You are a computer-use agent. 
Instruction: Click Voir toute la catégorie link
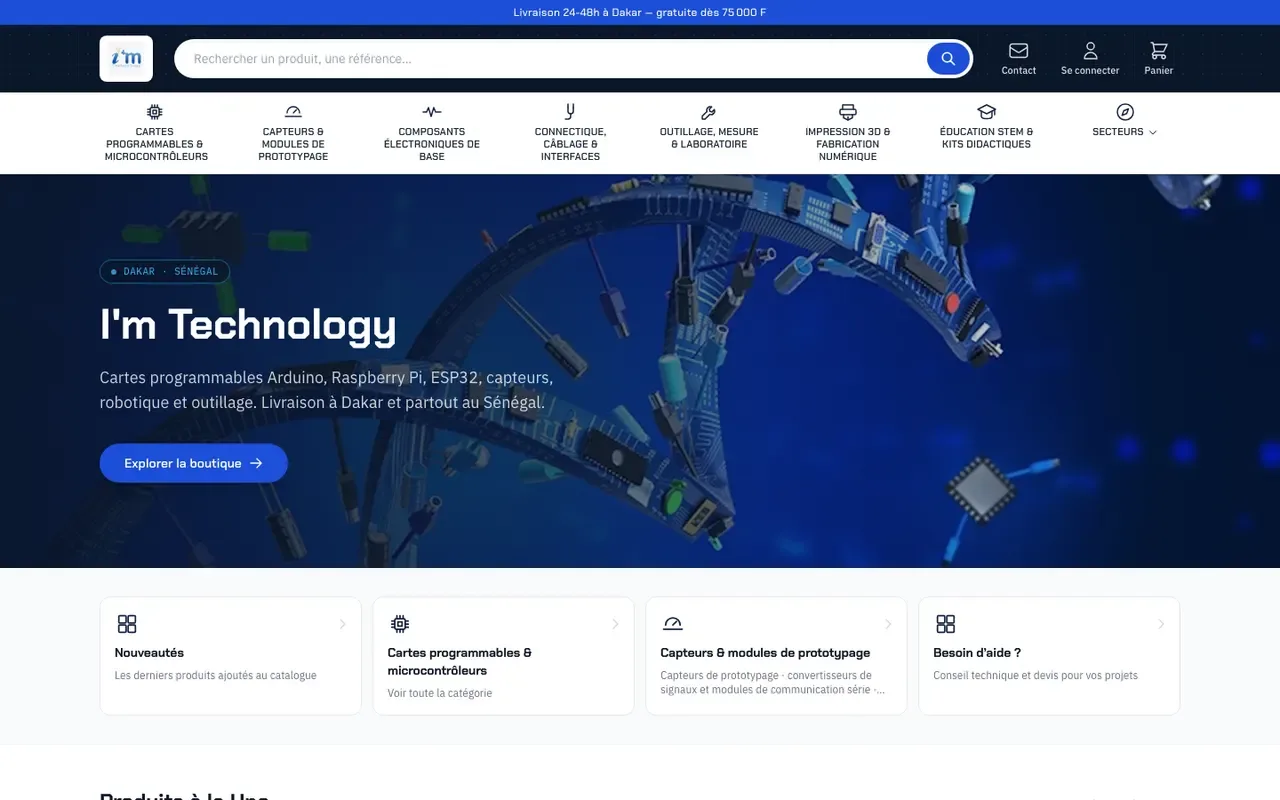pyautogui.click(x=440, y=693)
